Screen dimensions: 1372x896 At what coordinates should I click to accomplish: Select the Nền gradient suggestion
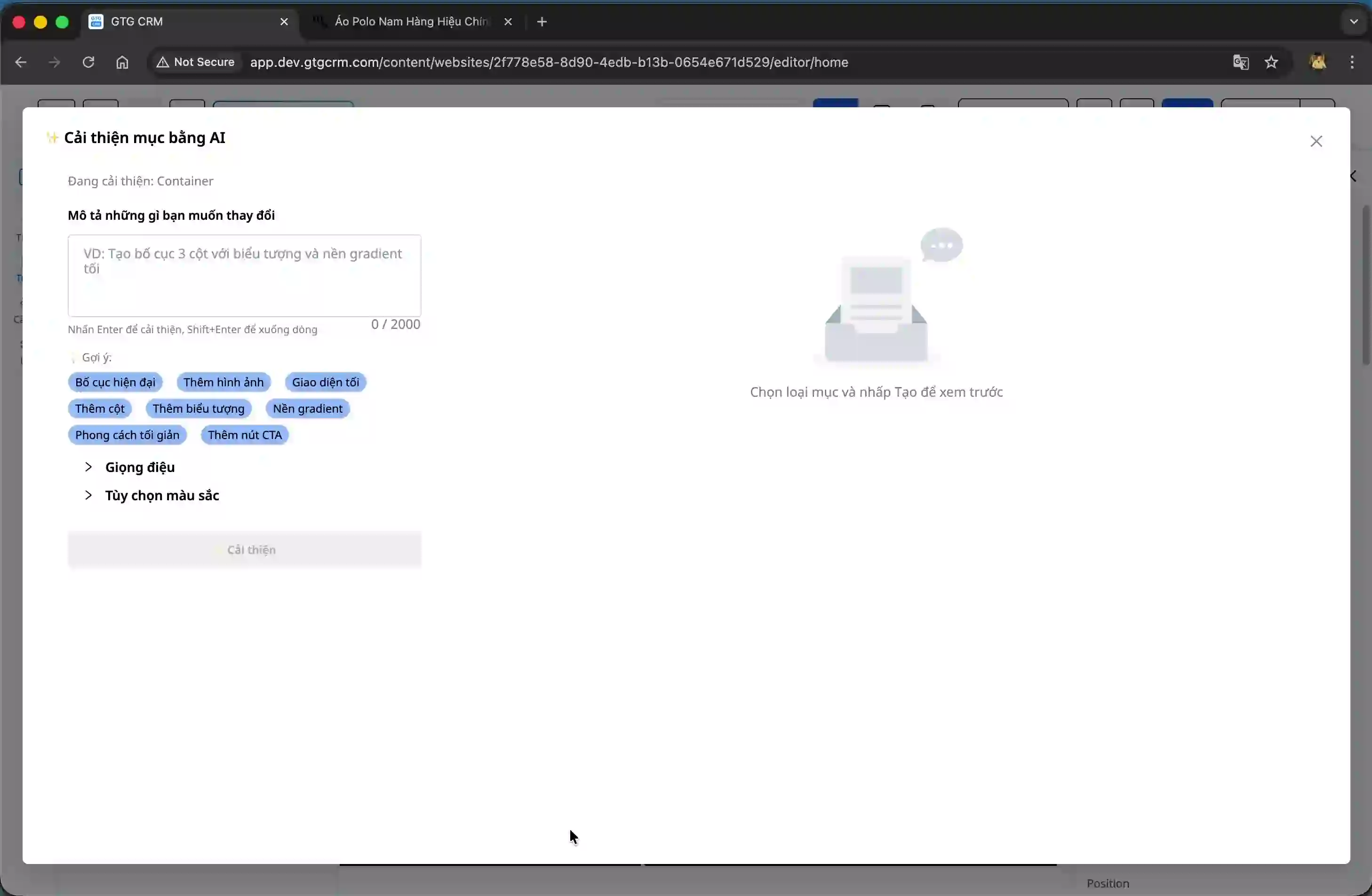click(x=307, y=408)
